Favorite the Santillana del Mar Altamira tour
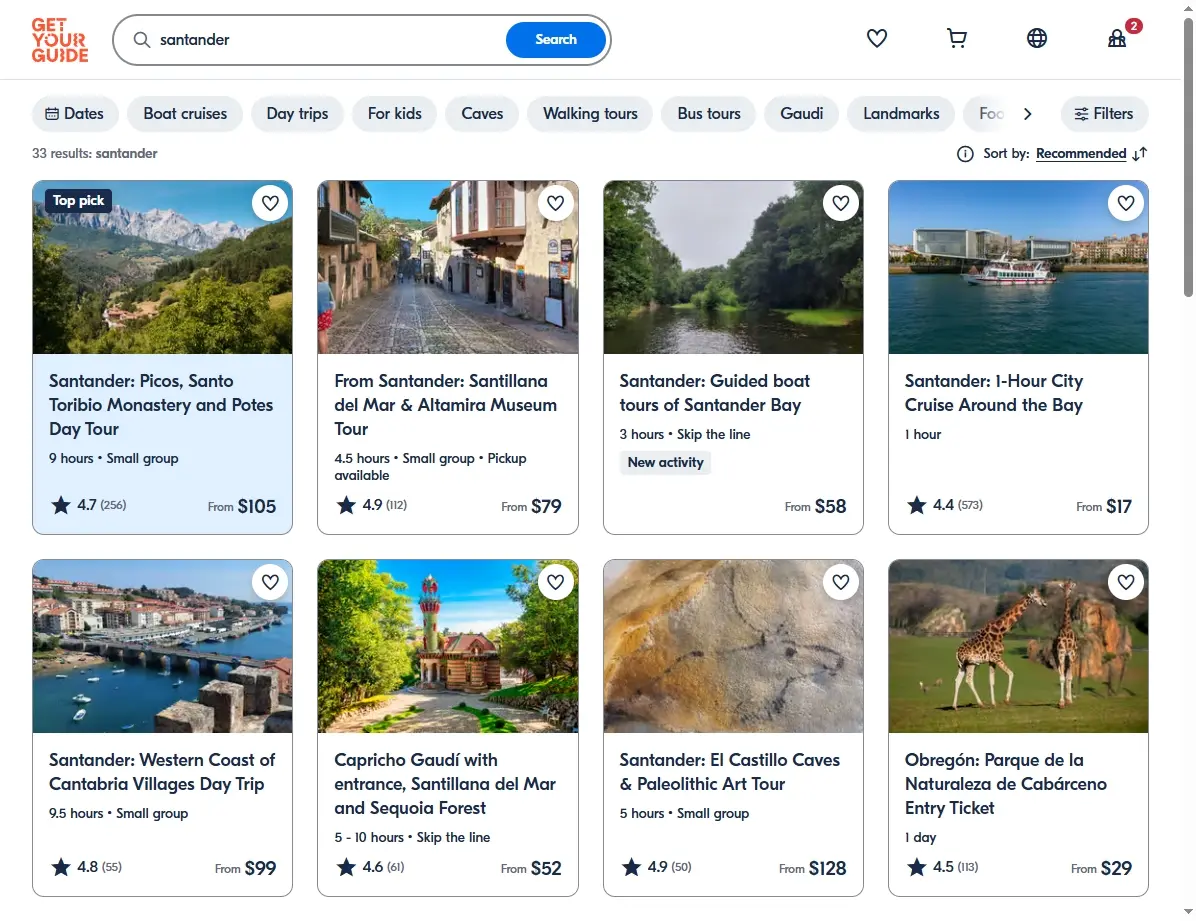Image resolution: width=1196 pixels, height=921 pixels. (x=555, y=203)
